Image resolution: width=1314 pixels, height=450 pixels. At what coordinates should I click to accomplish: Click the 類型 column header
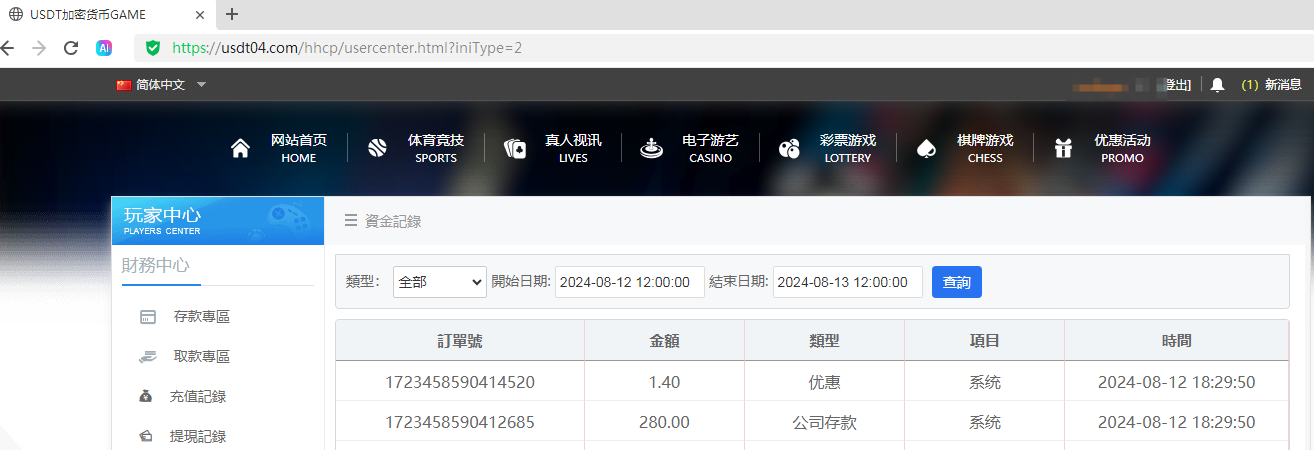tap(824, 341)
